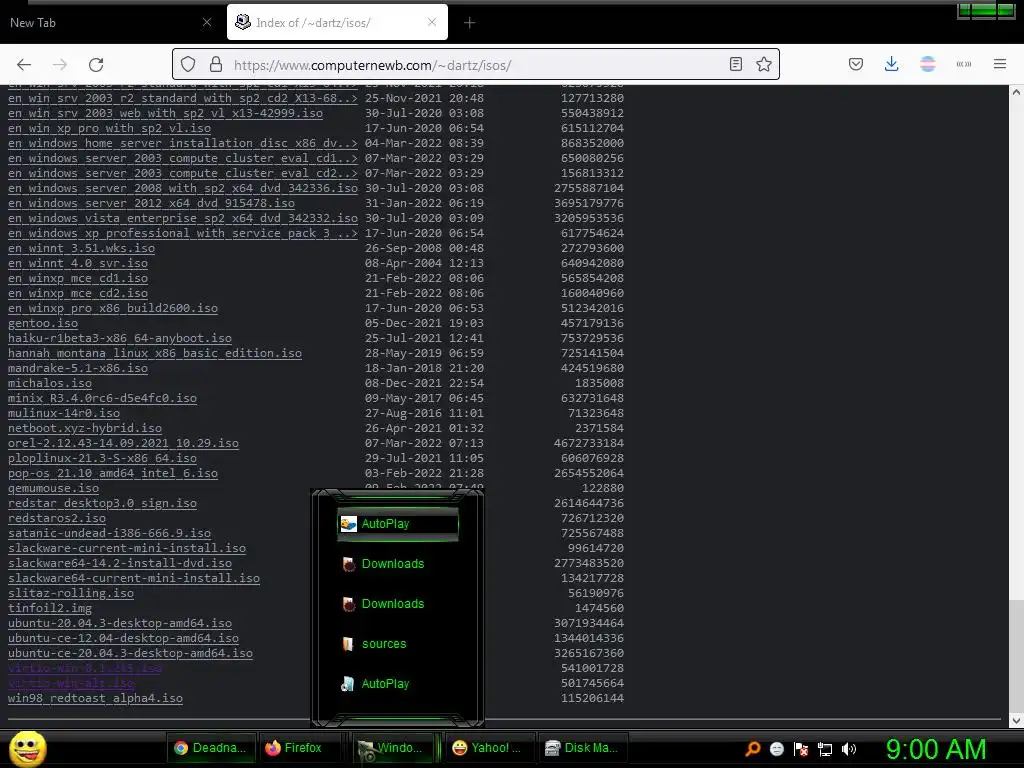Download en_winnt_3.51.wks.iso
Viewport: 1024px width, 768px height.
click(x=82, y=248)
